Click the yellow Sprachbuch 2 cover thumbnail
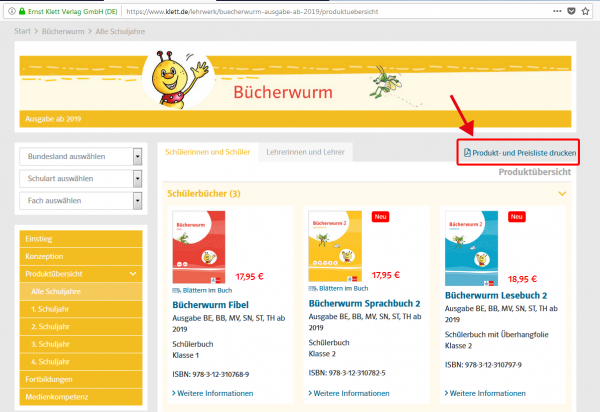 [x=335, y=246]
